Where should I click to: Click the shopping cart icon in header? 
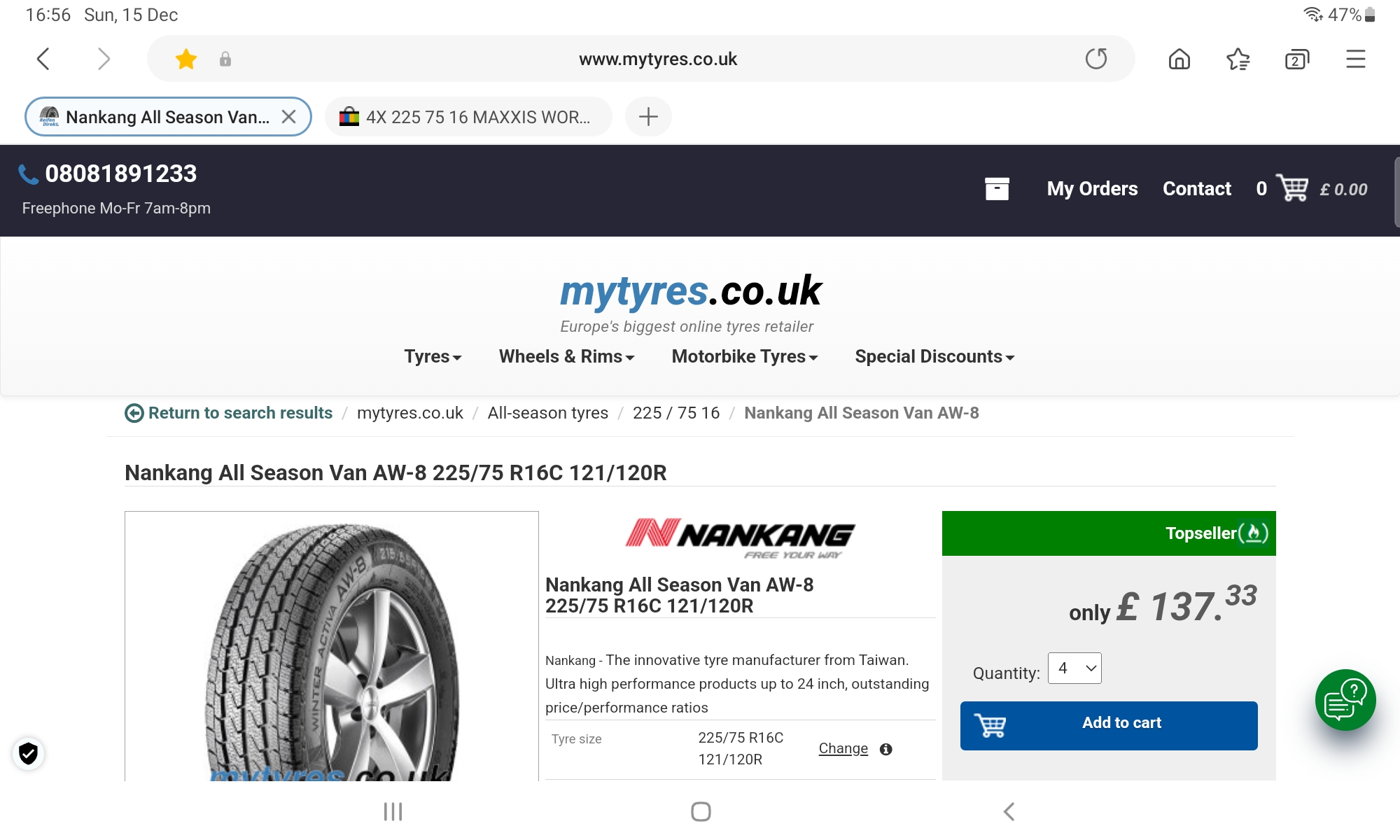pyautogui.click(x=1292, y=188)
